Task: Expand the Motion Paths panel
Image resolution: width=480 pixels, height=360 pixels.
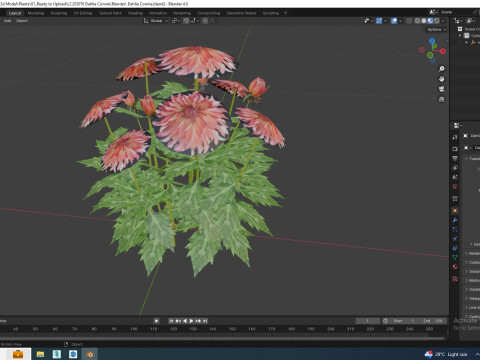Action: (466, 280)
